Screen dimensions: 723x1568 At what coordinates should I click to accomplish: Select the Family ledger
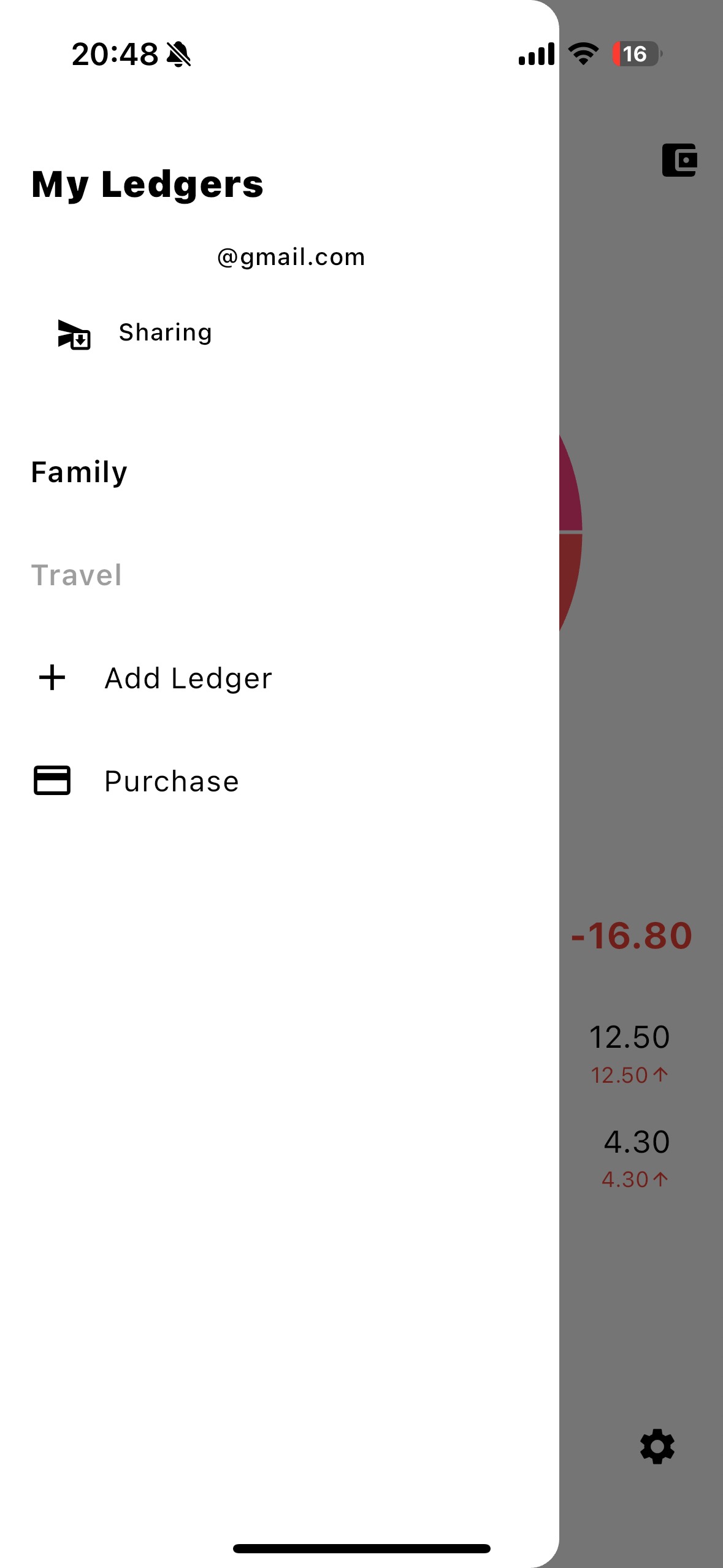(79, 472)
